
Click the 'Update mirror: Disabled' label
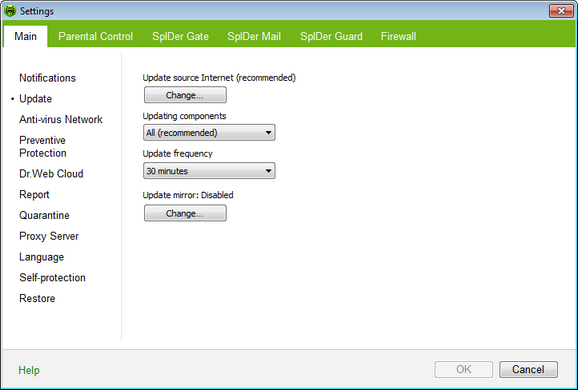pyautogui.click(x=188, y=195)
